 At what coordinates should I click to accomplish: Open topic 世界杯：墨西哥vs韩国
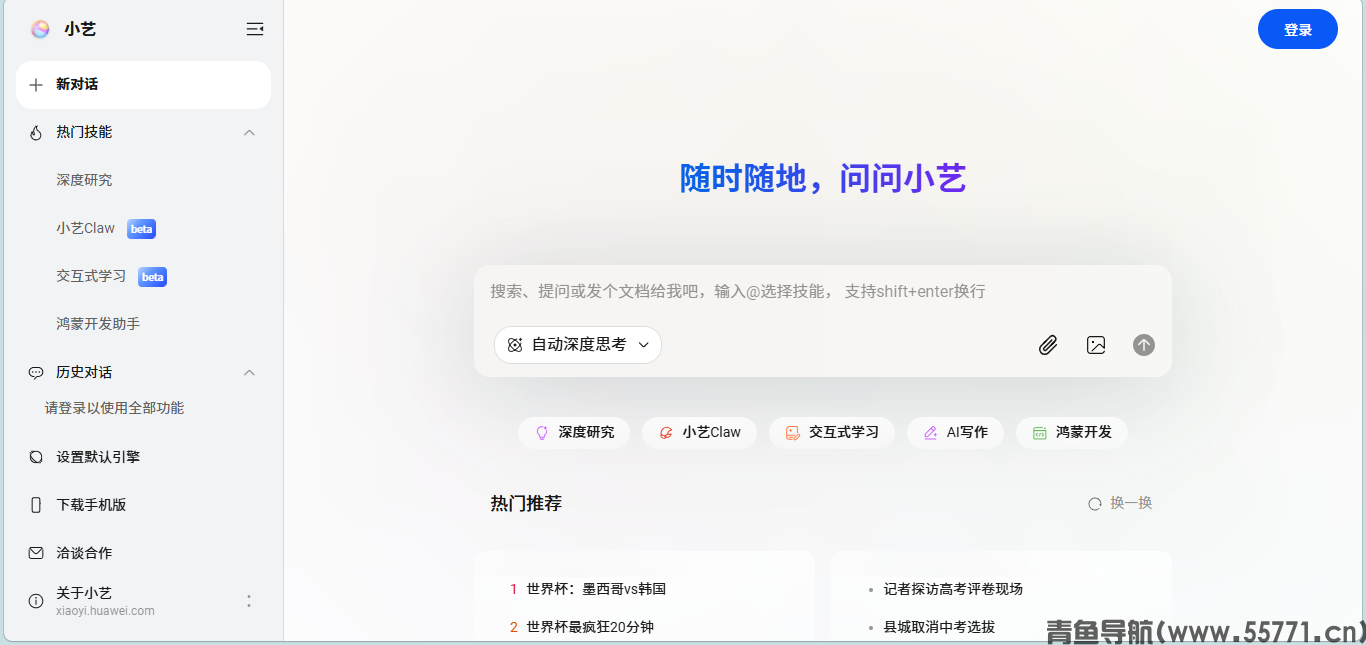tap(596, 589)
